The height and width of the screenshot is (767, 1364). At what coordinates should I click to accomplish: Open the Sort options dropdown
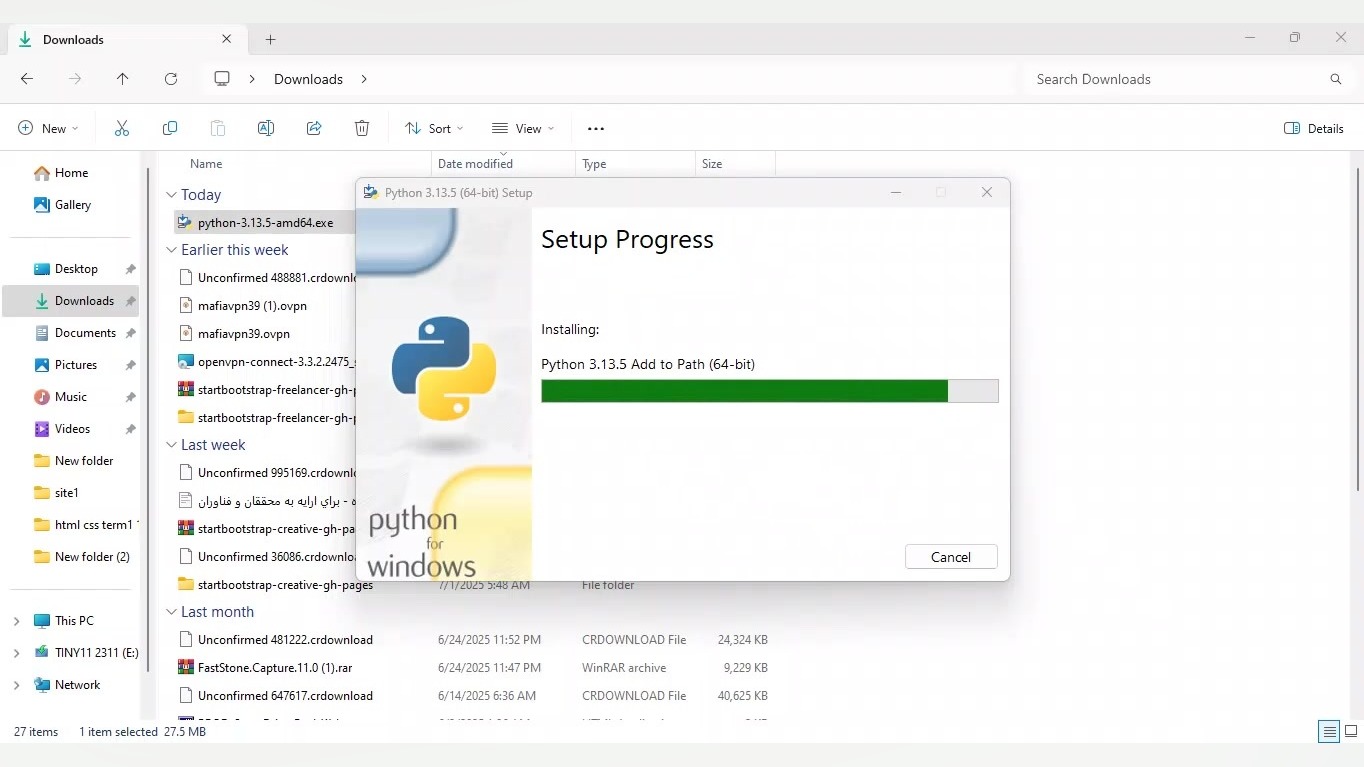pos(434,128)
